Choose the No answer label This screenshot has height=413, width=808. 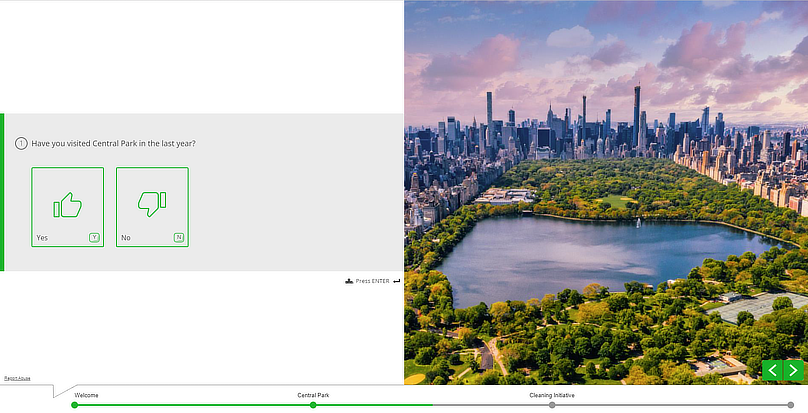[126, 238]
